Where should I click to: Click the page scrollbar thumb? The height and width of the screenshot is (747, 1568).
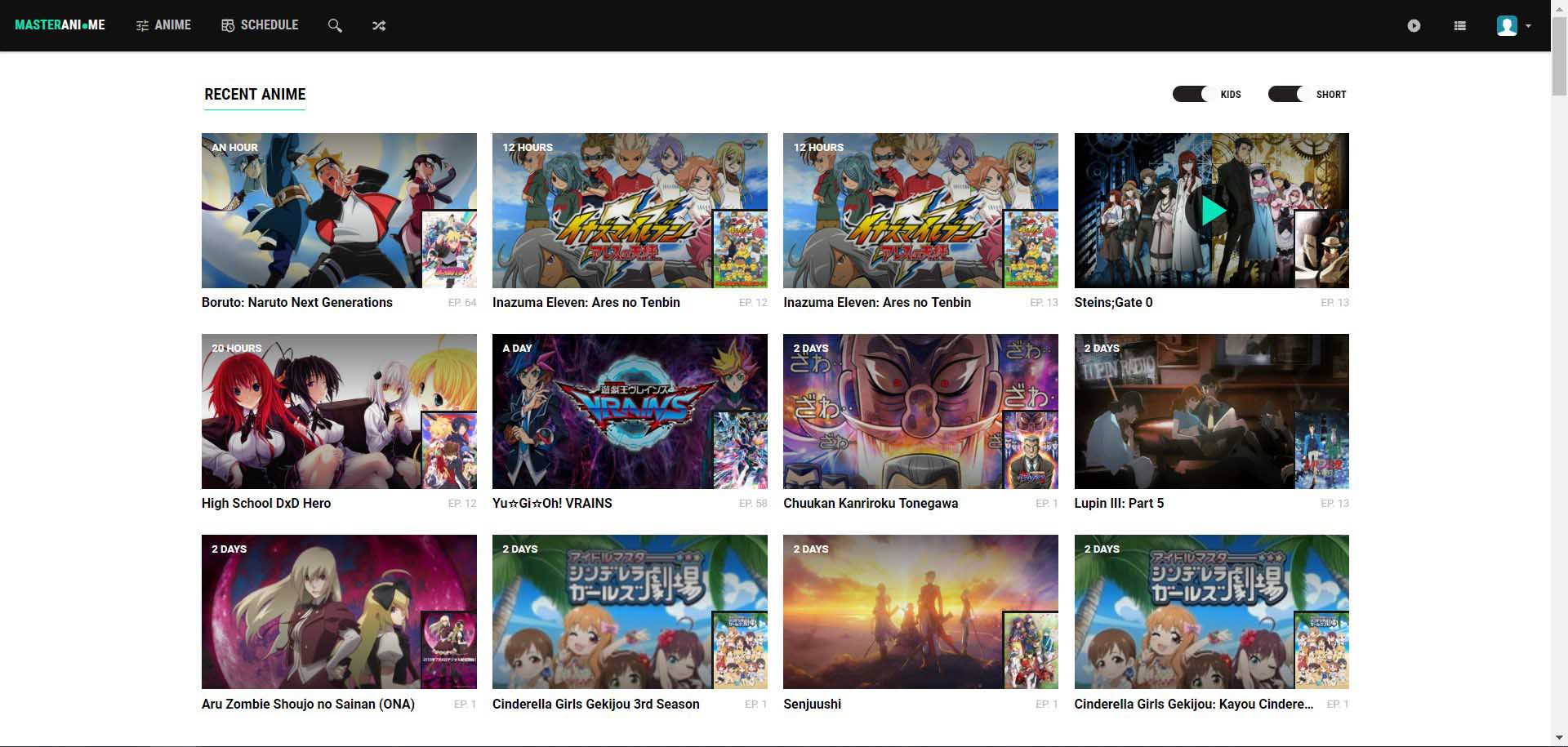coord(1559,57)
